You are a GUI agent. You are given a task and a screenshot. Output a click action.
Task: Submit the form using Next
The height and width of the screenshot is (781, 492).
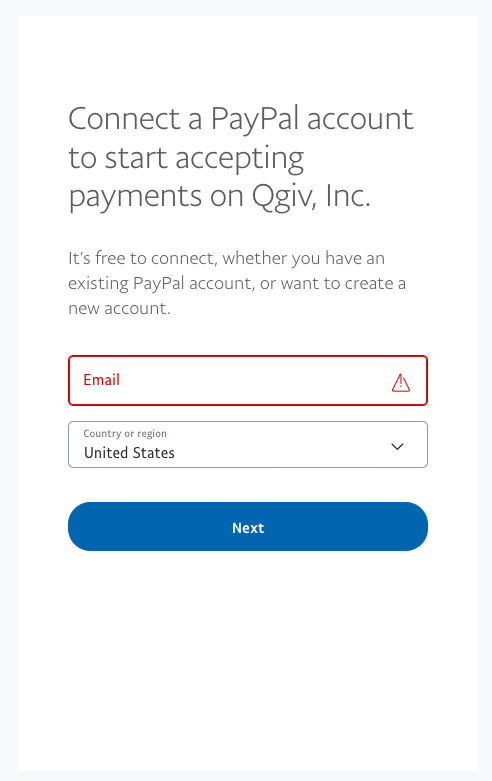pyautogui.click(x=248, y=526)
